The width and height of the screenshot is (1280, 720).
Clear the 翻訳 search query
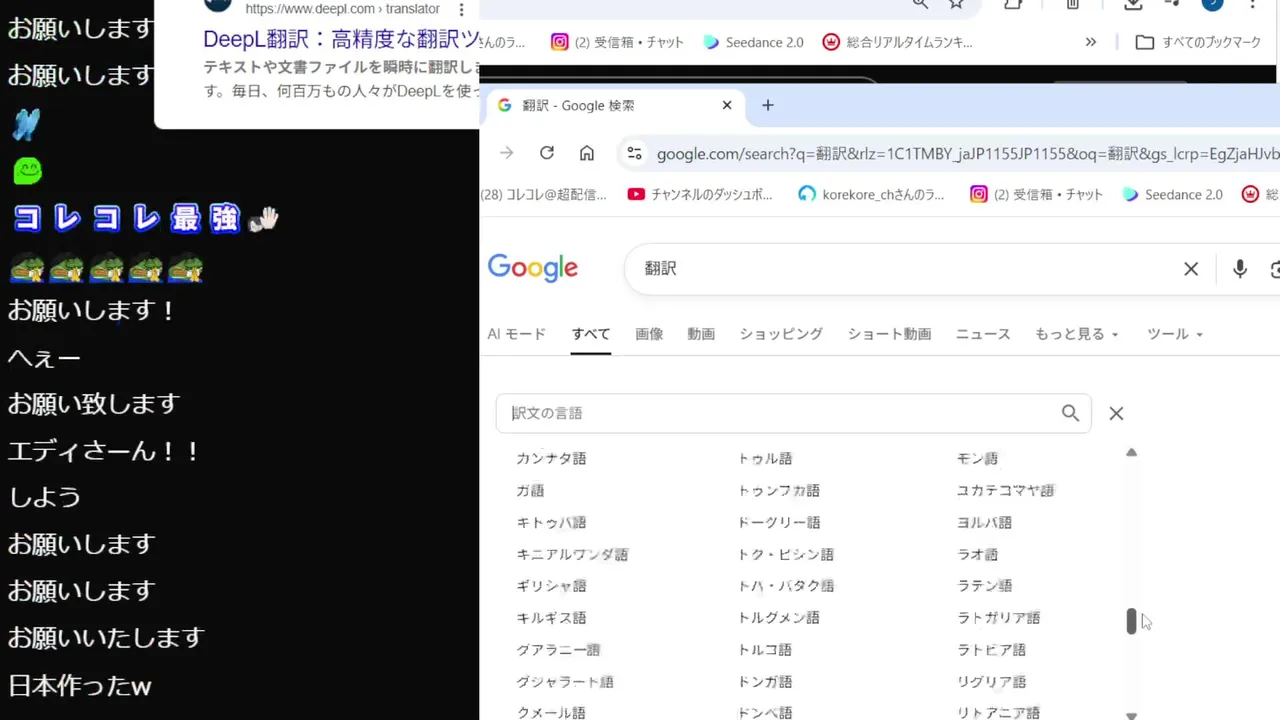pyautogui.click(x=1191, y=269)
